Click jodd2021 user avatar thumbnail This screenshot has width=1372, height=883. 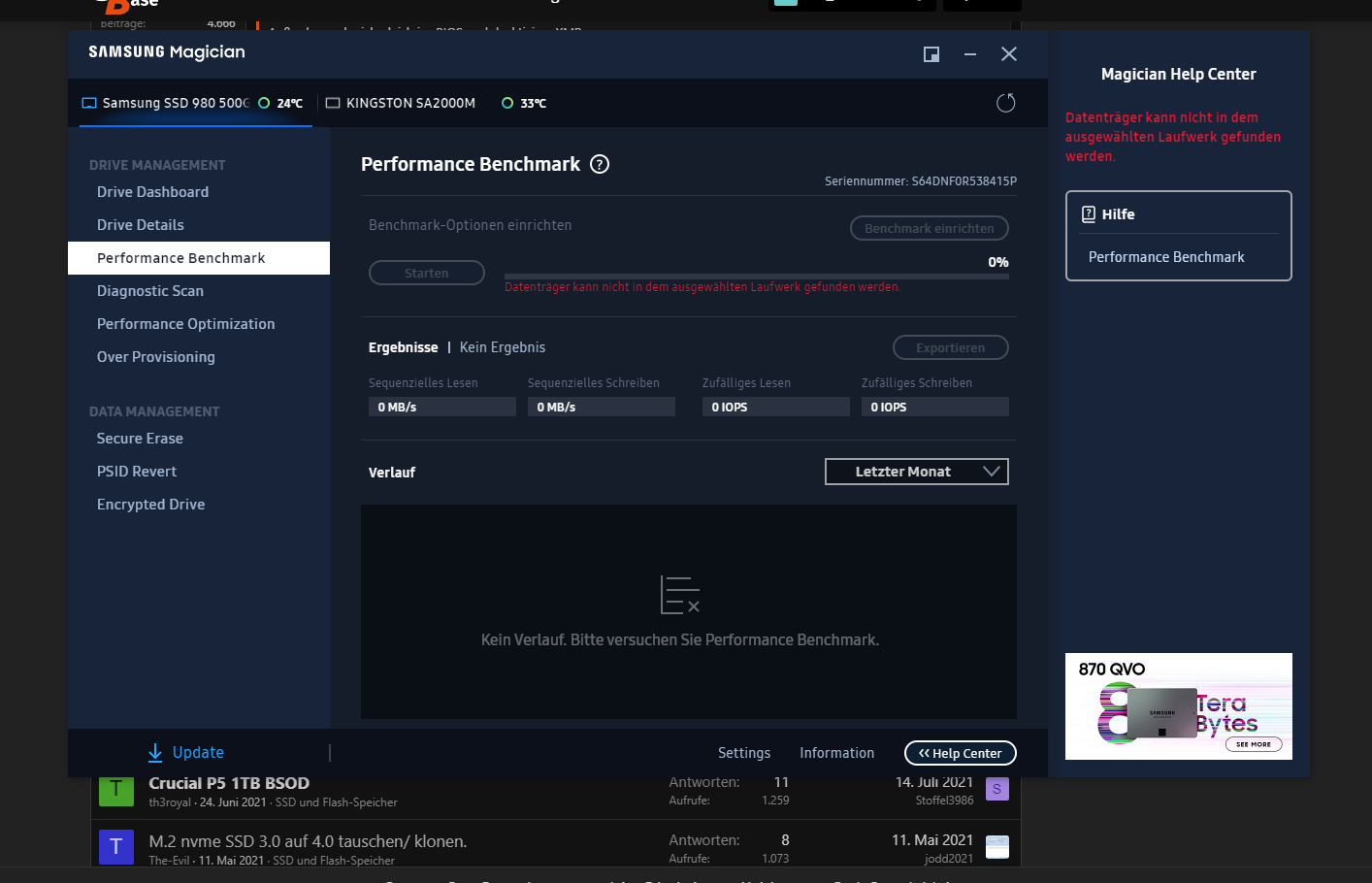click(997, 847)
